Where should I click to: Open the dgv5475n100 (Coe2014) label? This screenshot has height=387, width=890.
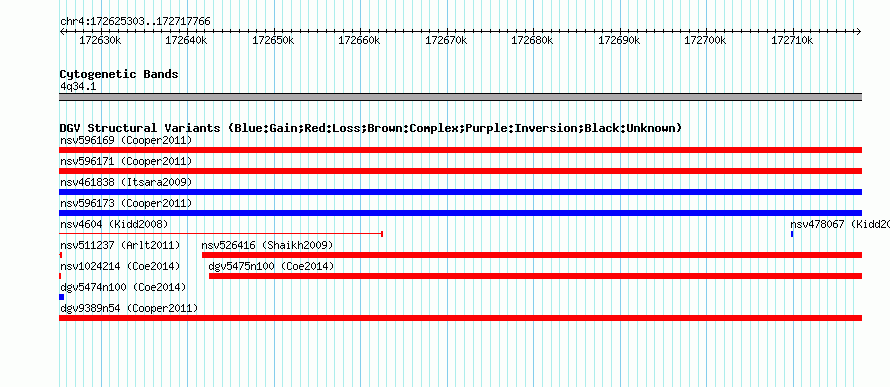(271, 266)
